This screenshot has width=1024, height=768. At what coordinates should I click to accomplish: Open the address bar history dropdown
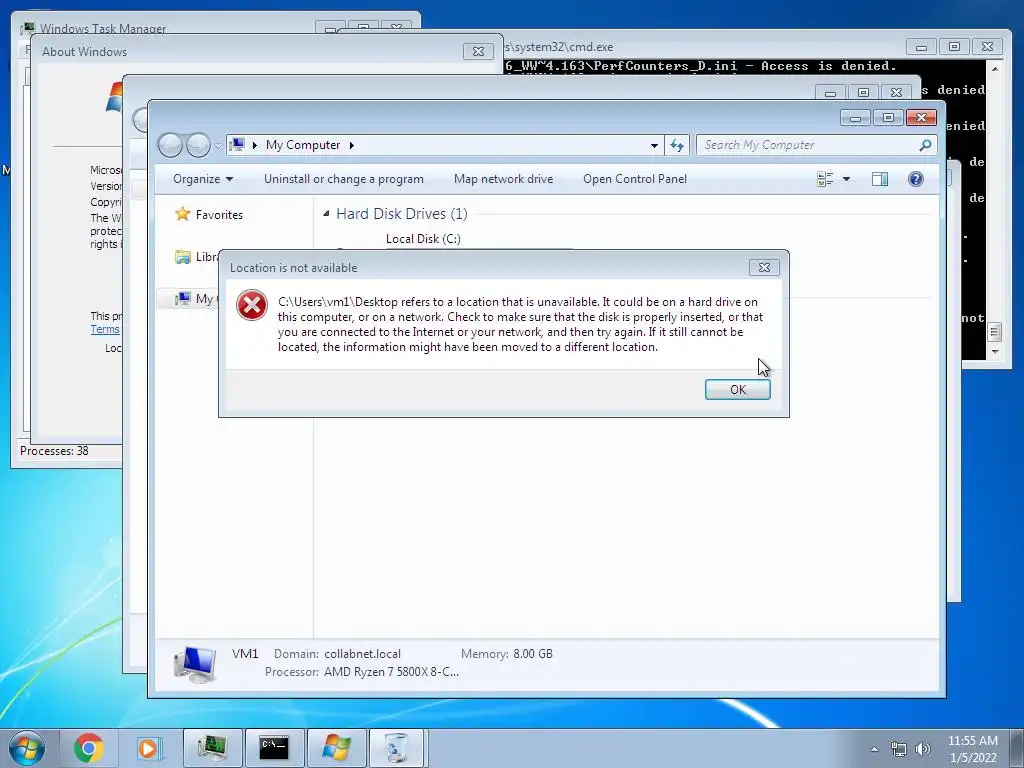point(654,146)
